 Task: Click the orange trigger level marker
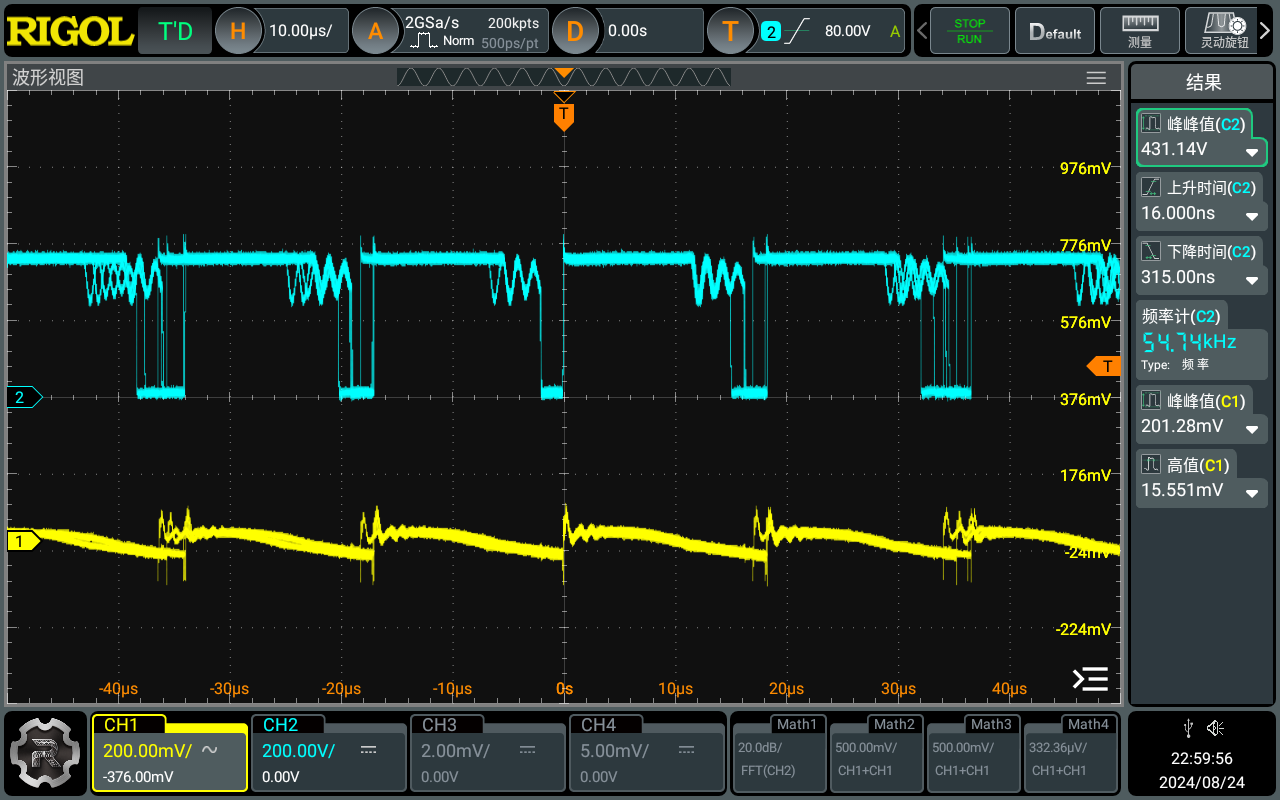click(x=1105, y=366)
